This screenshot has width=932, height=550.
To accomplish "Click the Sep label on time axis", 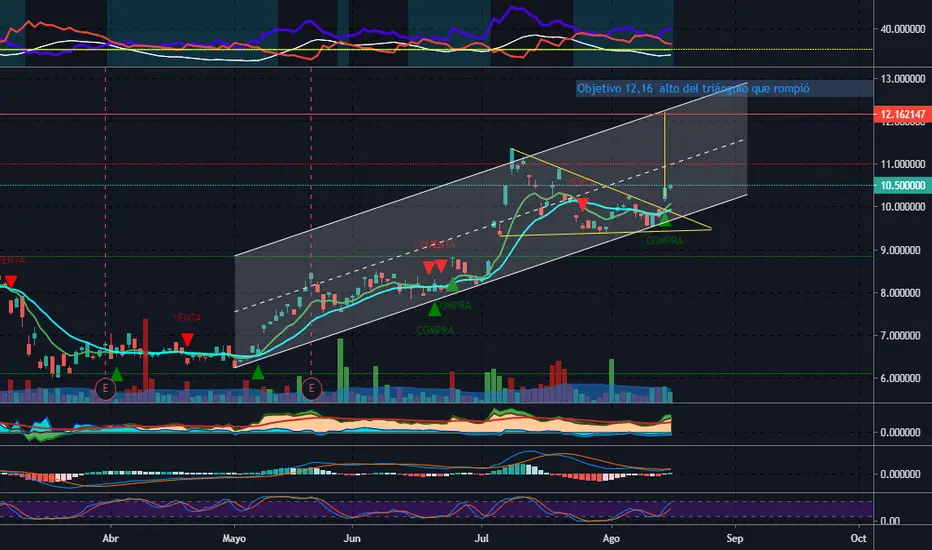I will tap(735, 538).
